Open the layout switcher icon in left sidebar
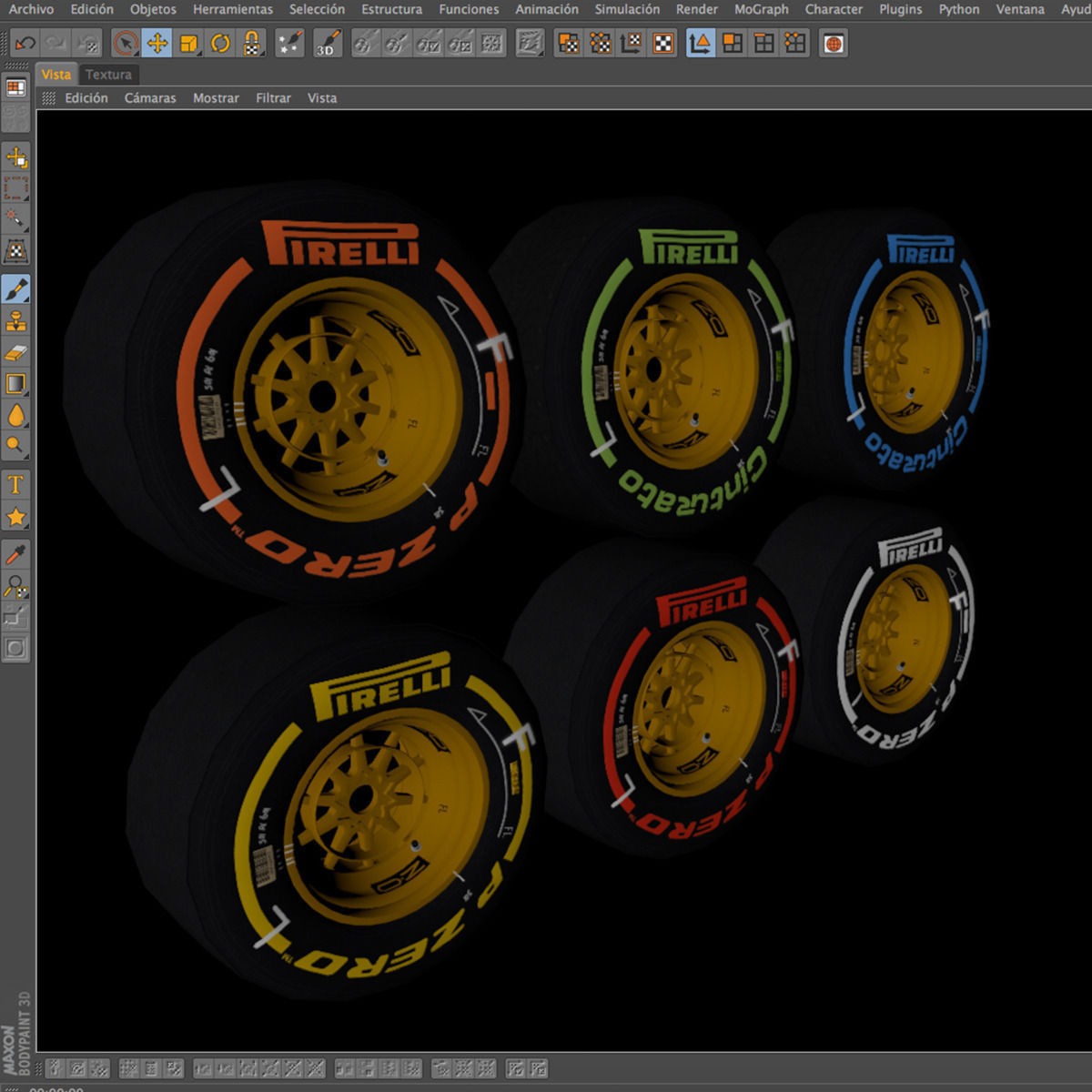1092x1092 pixels. pos(15,87)
